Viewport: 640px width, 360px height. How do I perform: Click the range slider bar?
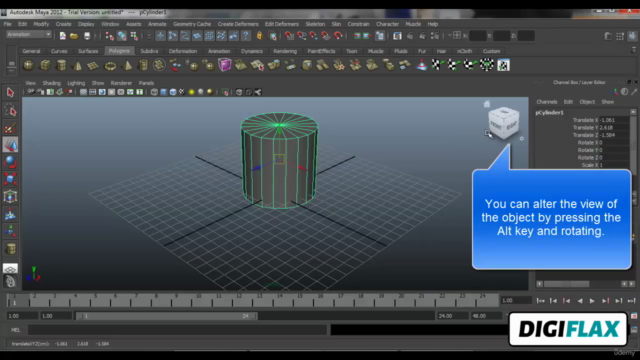pos(167,316)
